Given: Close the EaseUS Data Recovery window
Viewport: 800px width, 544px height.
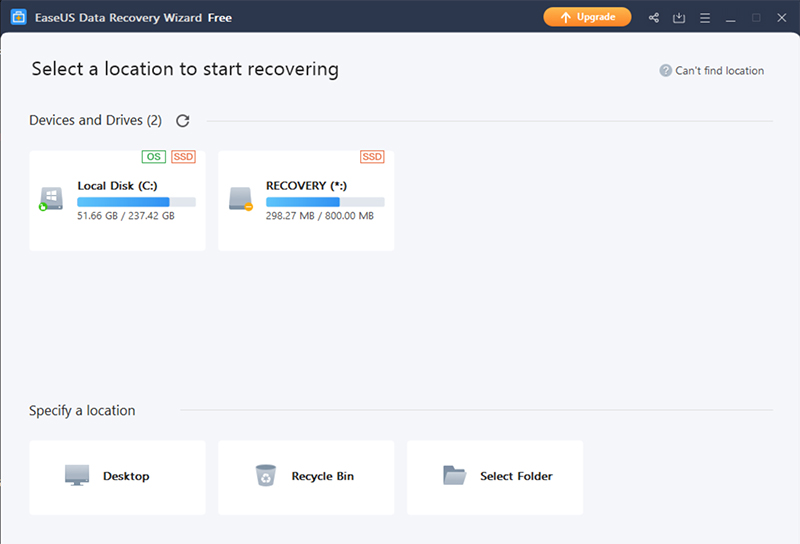Looking at the screenshot, I should pos(782,18).
